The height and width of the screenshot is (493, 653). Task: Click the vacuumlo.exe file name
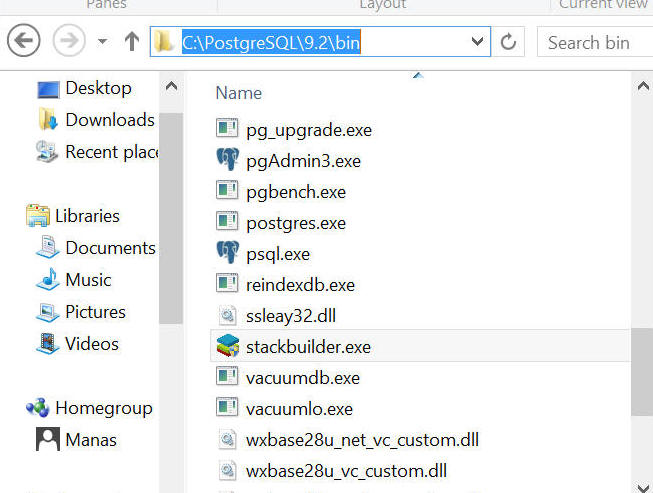point(299,409)
